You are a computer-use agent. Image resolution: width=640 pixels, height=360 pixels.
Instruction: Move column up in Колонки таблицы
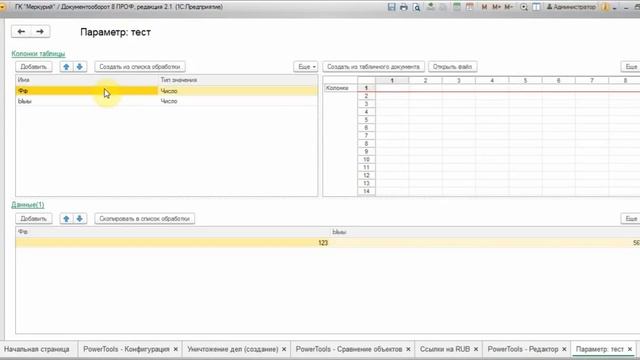66,67
